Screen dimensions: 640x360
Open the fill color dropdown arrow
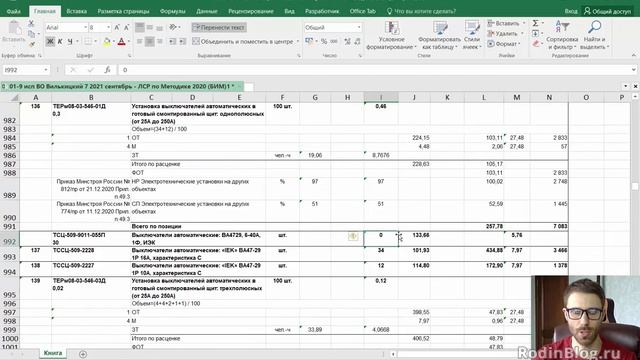114,41
